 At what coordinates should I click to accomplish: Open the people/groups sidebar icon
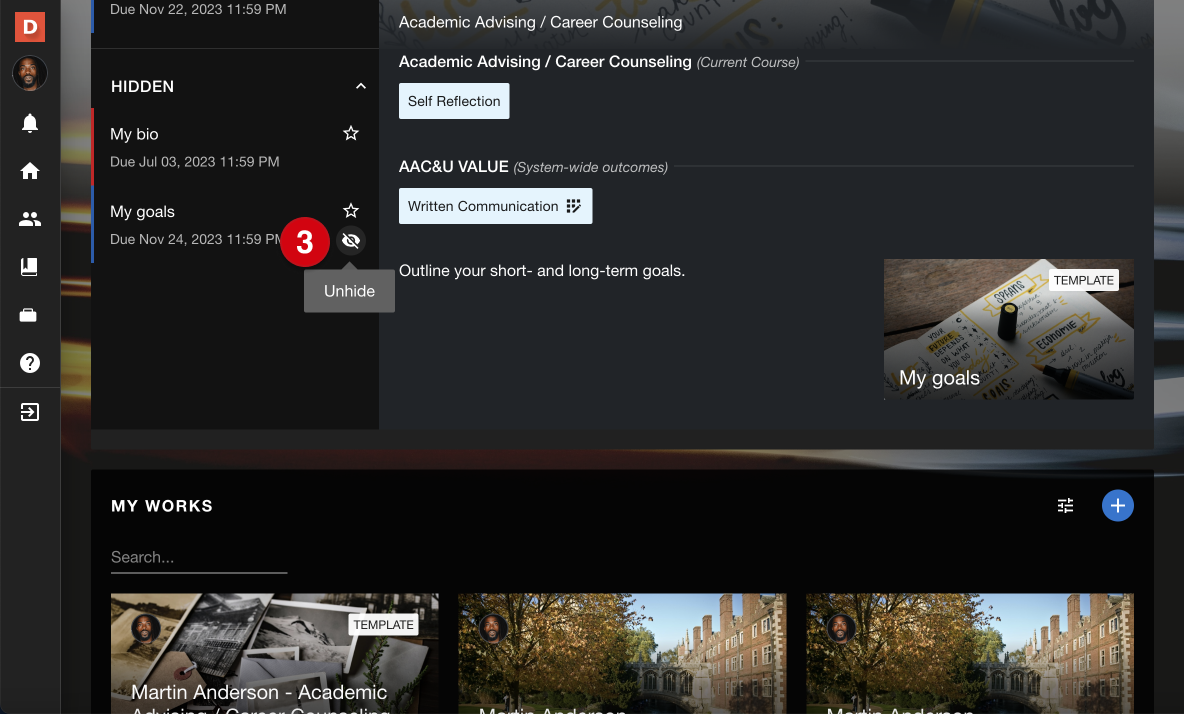tap(30, 219)
